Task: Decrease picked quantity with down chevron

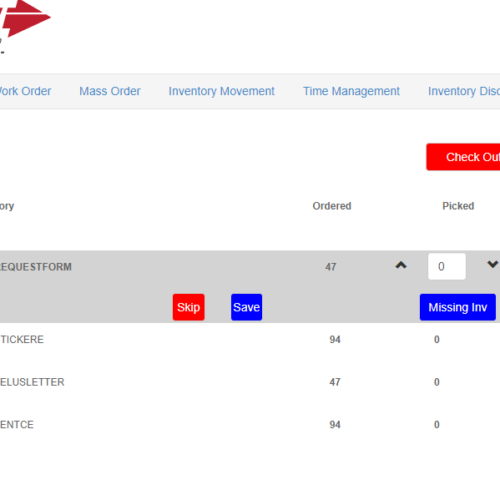Action: pos(492,264)
